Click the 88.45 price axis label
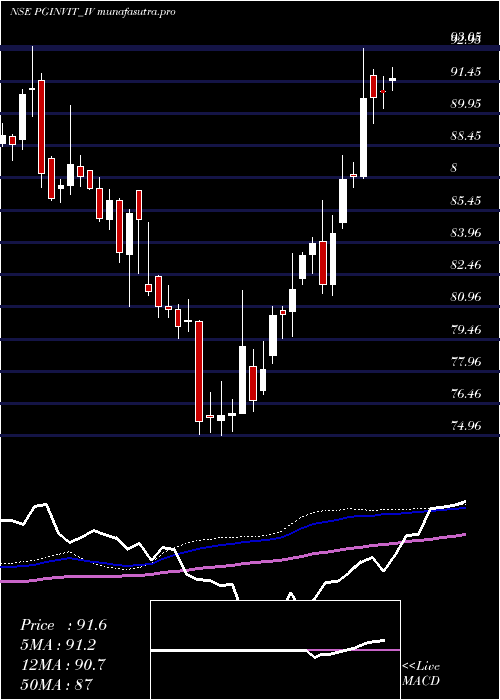 466,136
